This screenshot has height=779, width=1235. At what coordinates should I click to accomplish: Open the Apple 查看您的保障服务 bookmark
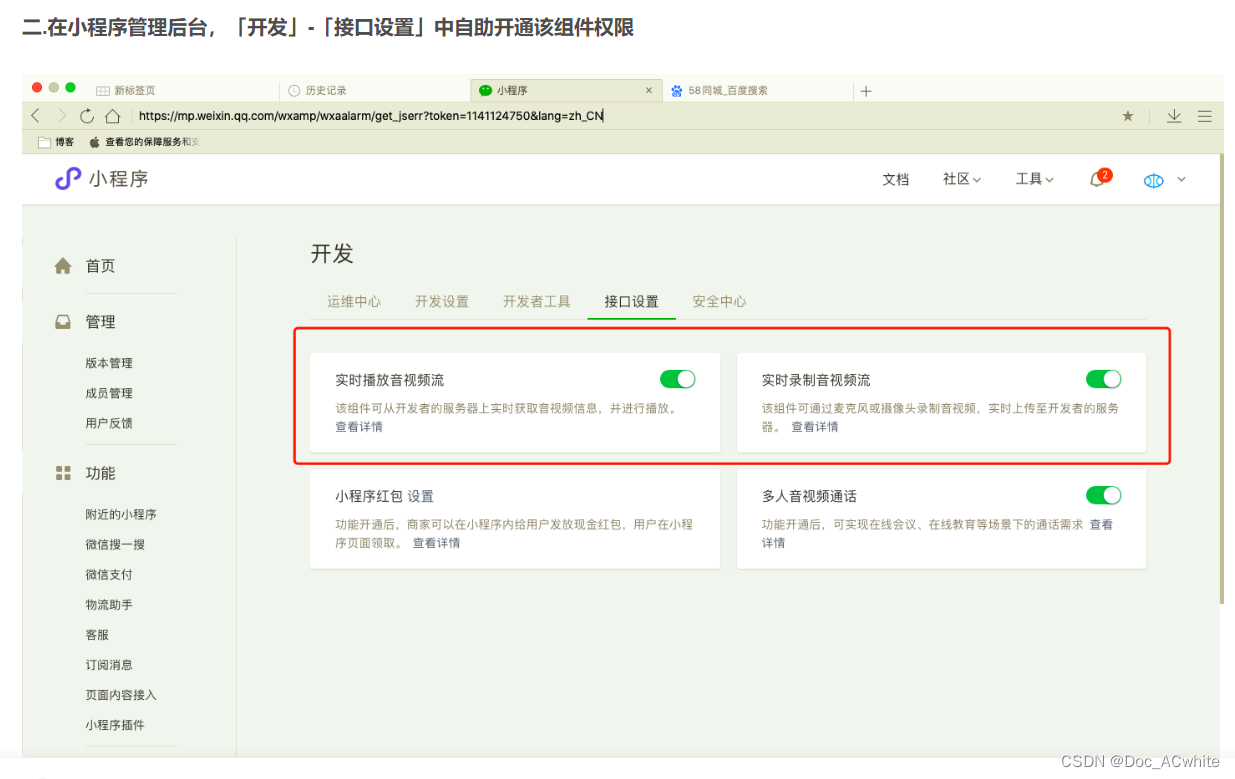pos(144,142)
